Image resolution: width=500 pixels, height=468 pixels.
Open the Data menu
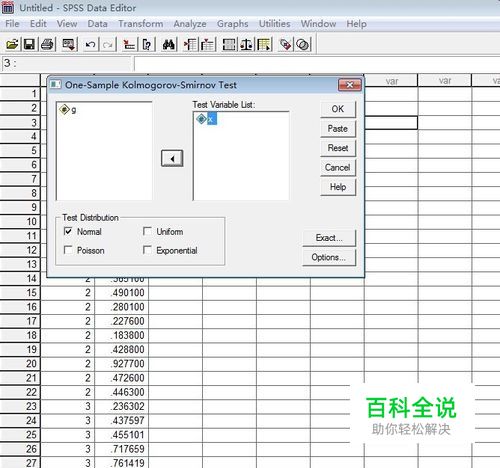coord(97,24)
